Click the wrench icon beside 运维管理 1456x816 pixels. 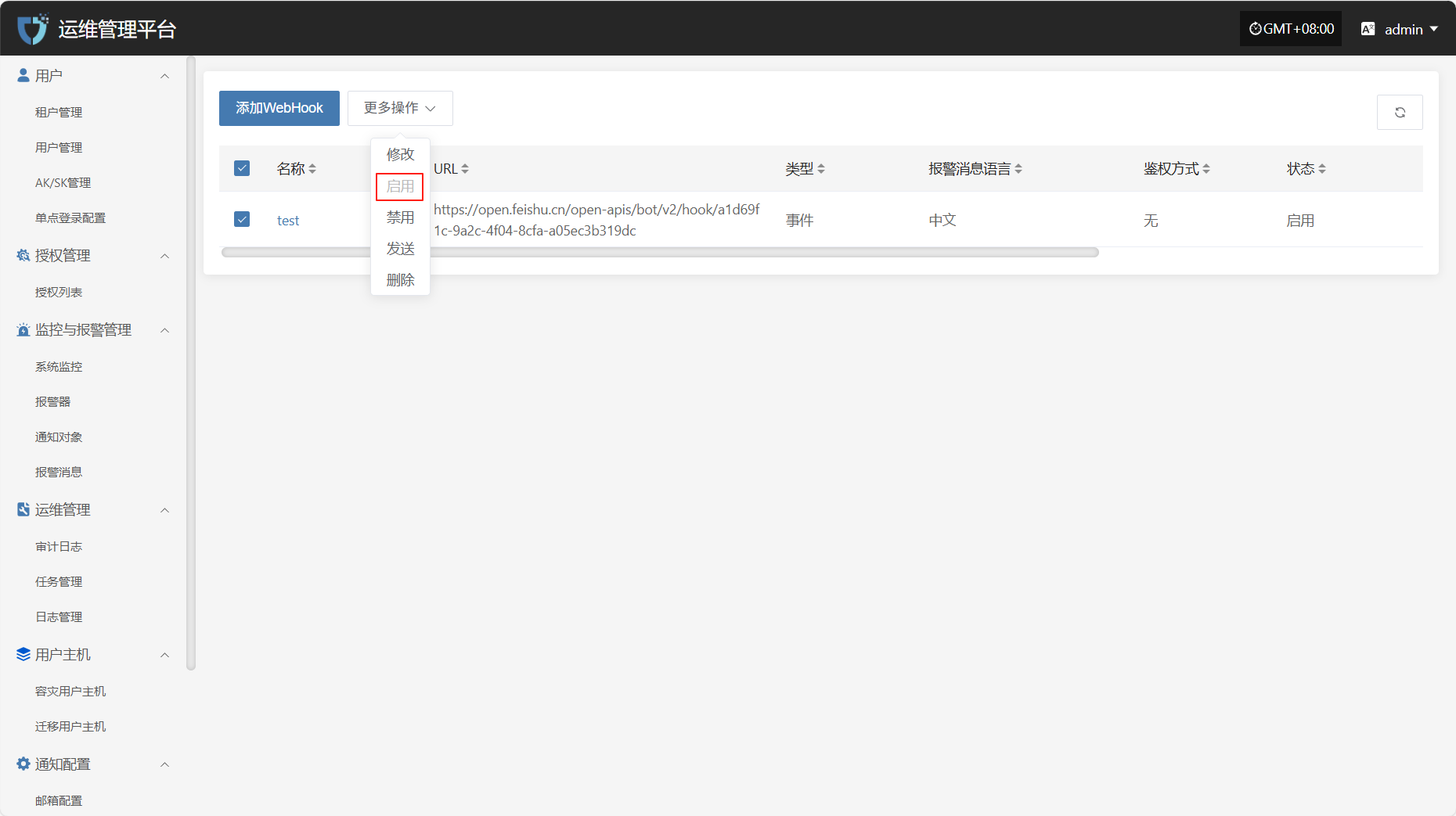(23, 509)
